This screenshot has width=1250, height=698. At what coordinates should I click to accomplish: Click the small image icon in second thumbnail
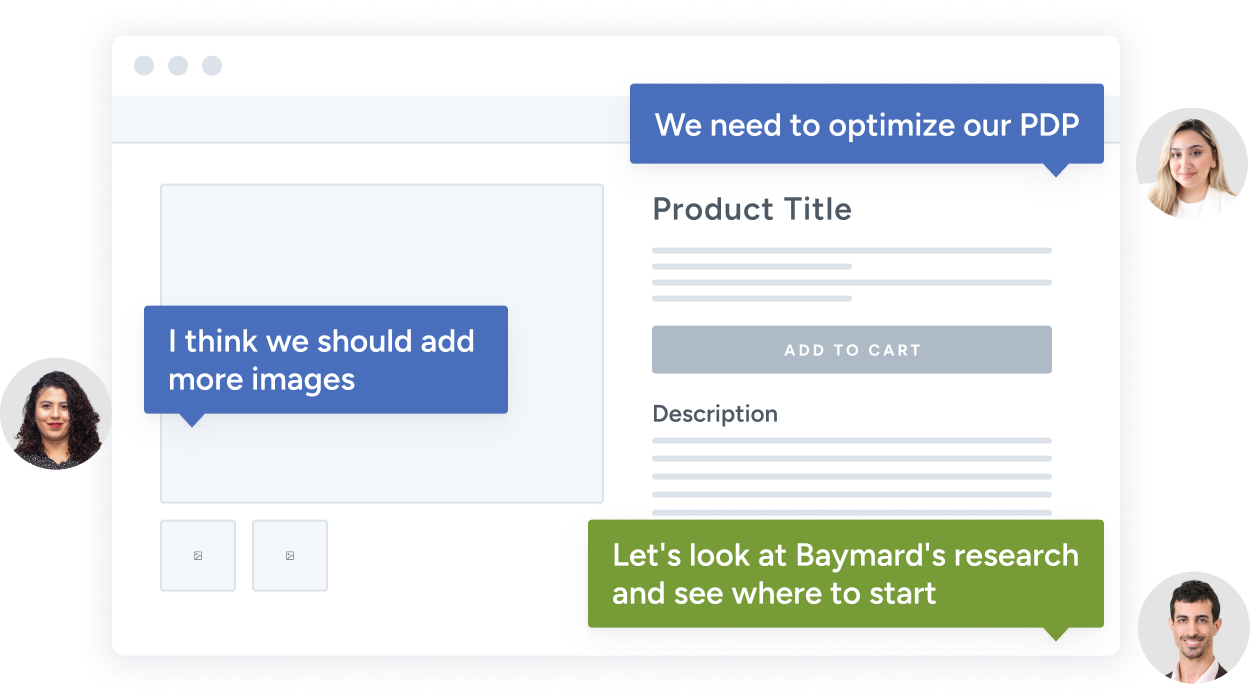click(290, 556)
